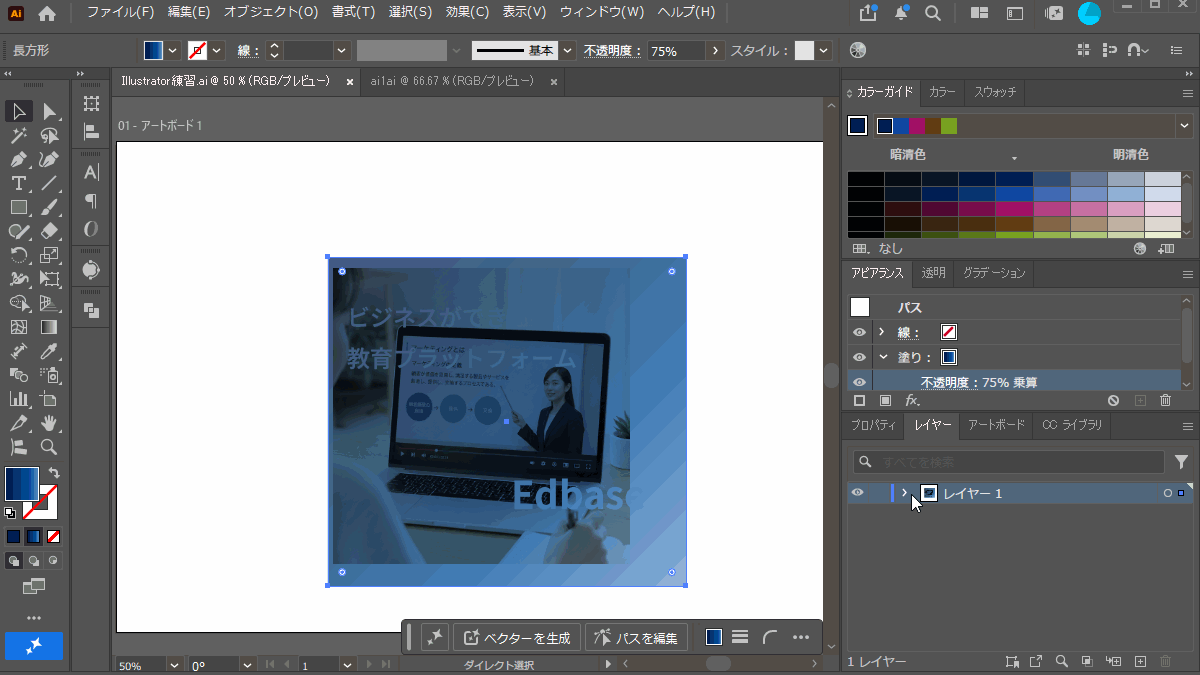Screen dimensions: 1200x675
Task: Select the Eraser tool
Action: tap(49, 232)
